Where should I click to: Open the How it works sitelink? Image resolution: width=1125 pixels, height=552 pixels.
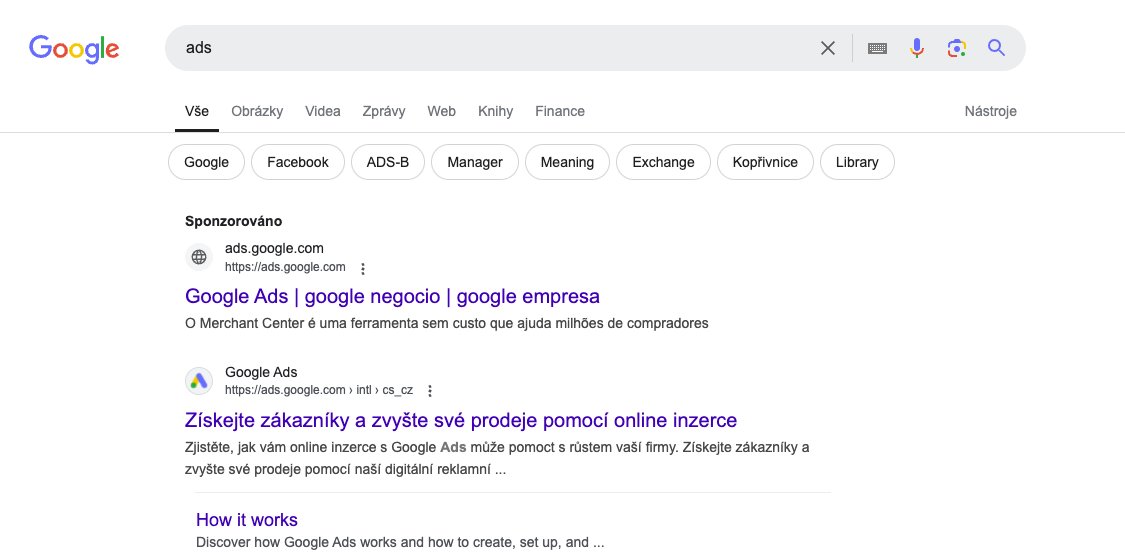coord(247,520)
